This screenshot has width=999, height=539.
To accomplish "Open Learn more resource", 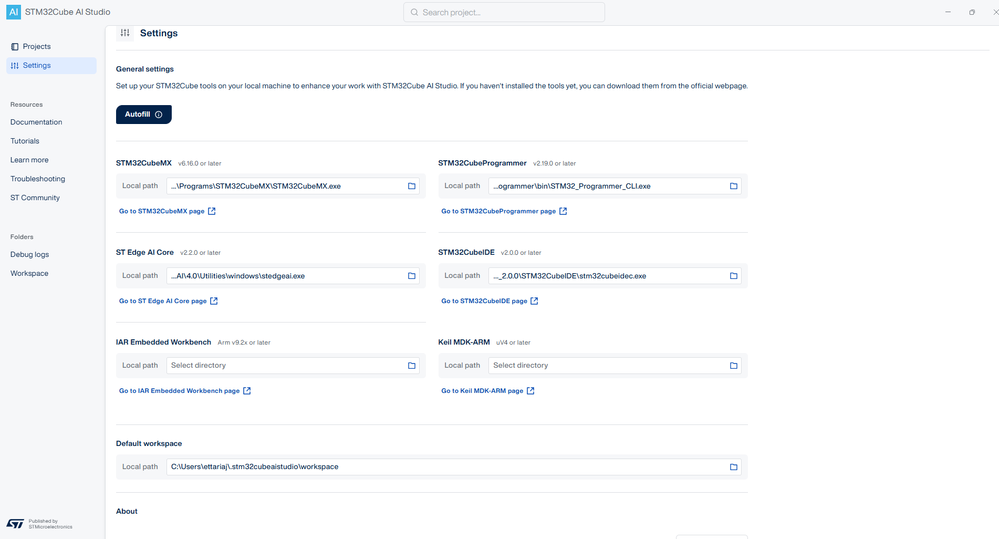I will pyautogui.click(x=29, y=160).
